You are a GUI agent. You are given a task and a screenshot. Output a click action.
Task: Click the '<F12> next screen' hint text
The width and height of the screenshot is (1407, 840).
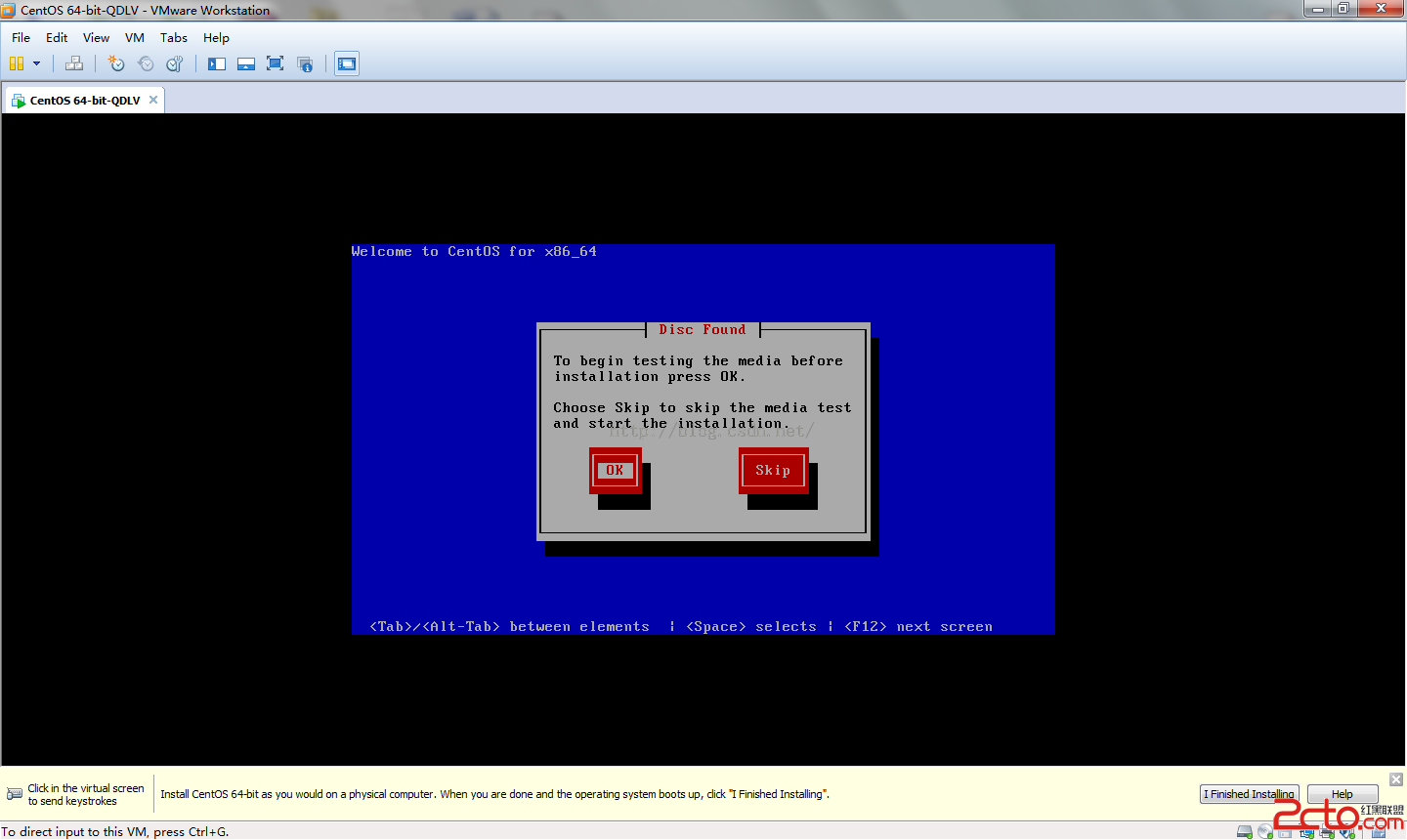click(918, 627)
